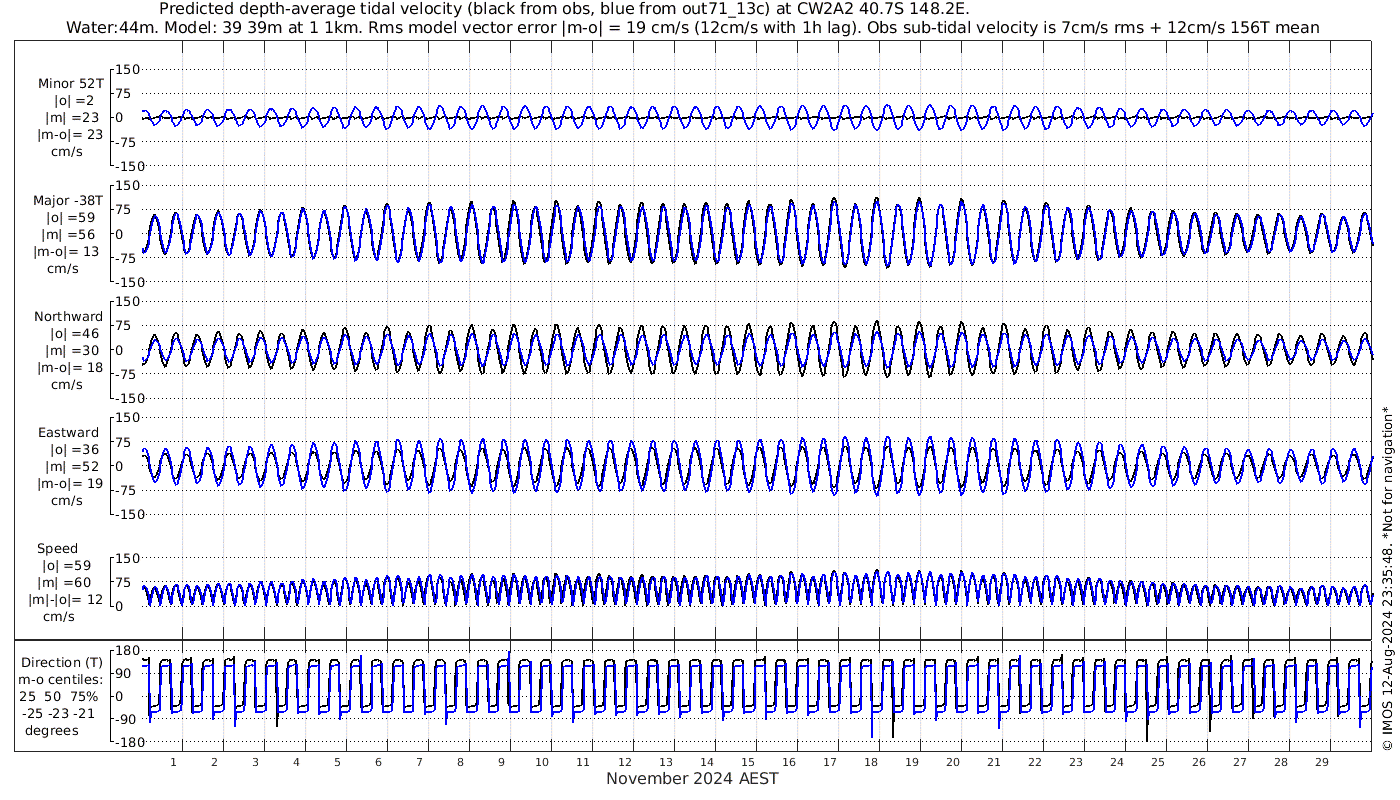Click the '|m-o|= 13' value in Major panel
1400x800 pixels.
(x=68, y=252)
